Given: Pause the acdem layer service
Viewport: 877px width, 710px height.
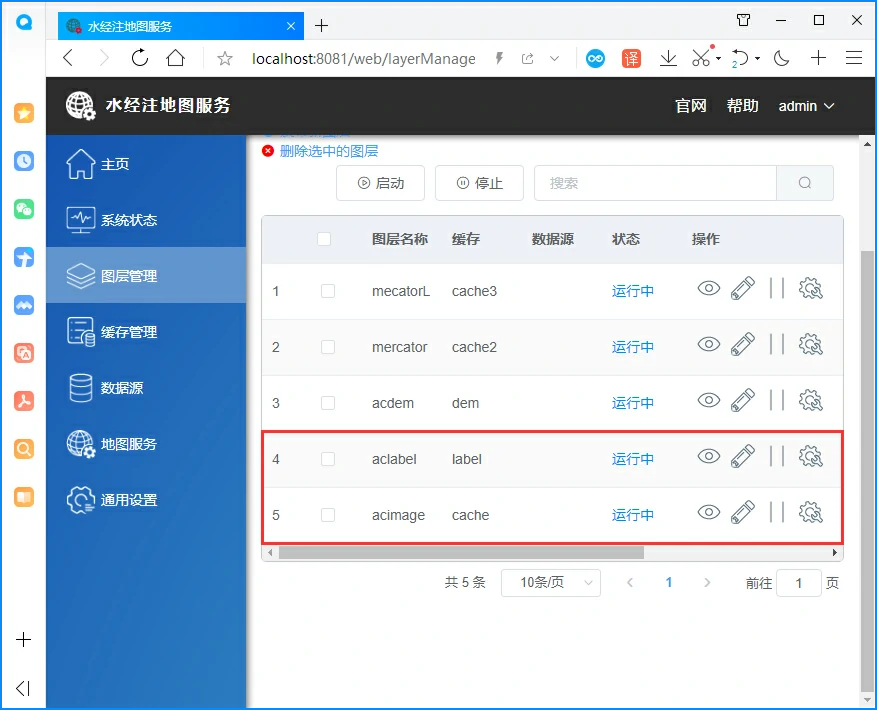Looking at the screenshot, I should (x=777, y=401).
